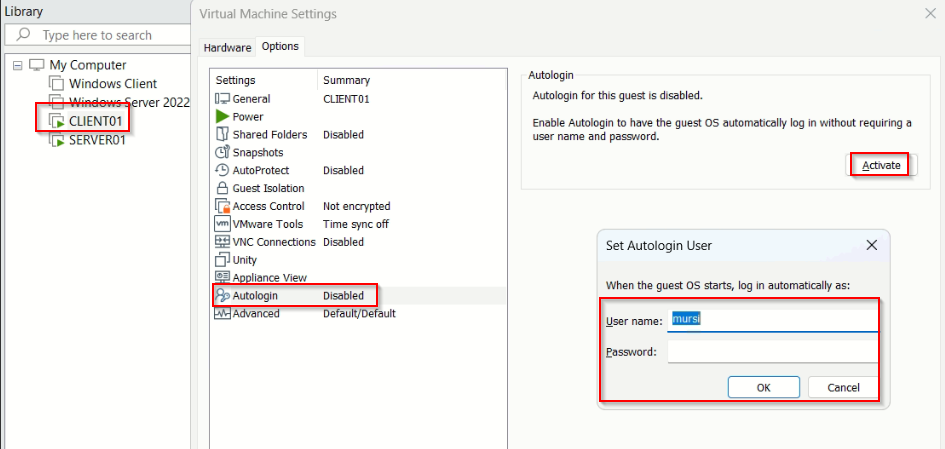Click the green Power play icon
945x449 pixels.
click(222, 116)
